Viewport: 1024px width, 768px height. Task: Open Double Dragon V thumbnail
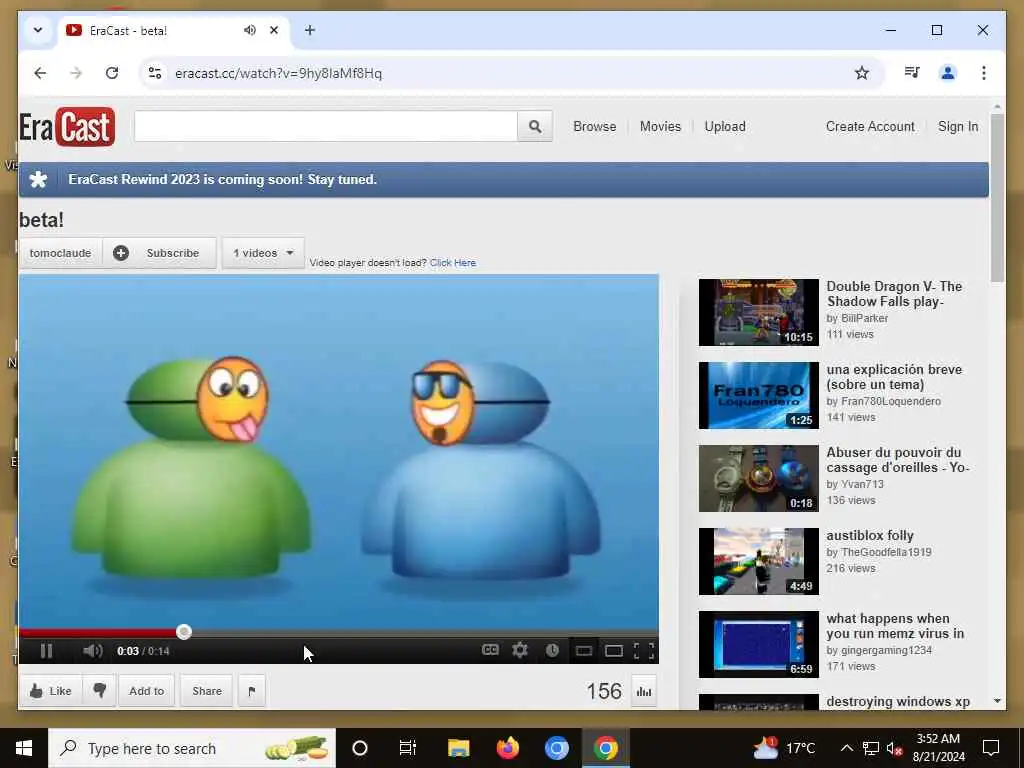point(758,312)
